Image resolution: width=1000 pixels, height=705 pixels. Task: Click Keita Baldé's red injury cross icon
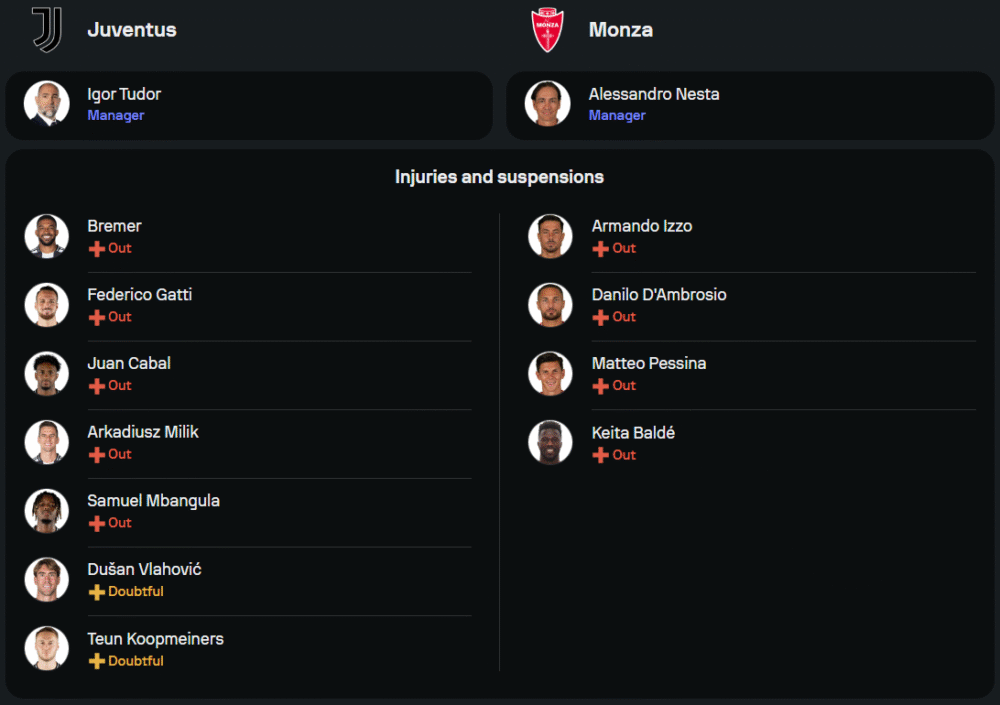(601, 455)
